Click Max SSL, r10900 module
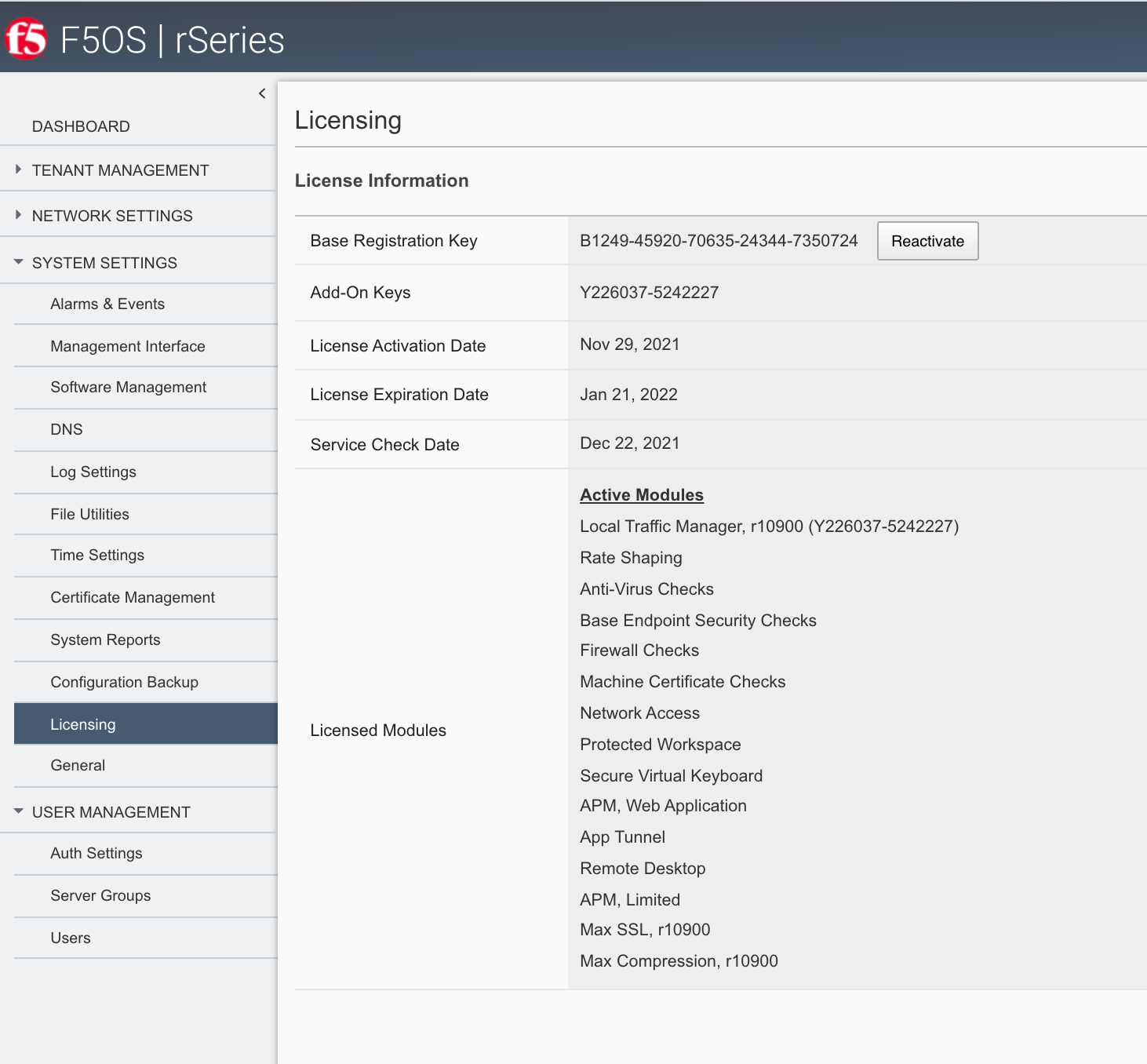Screen dimensions: 1147x1064 point(645,930)
